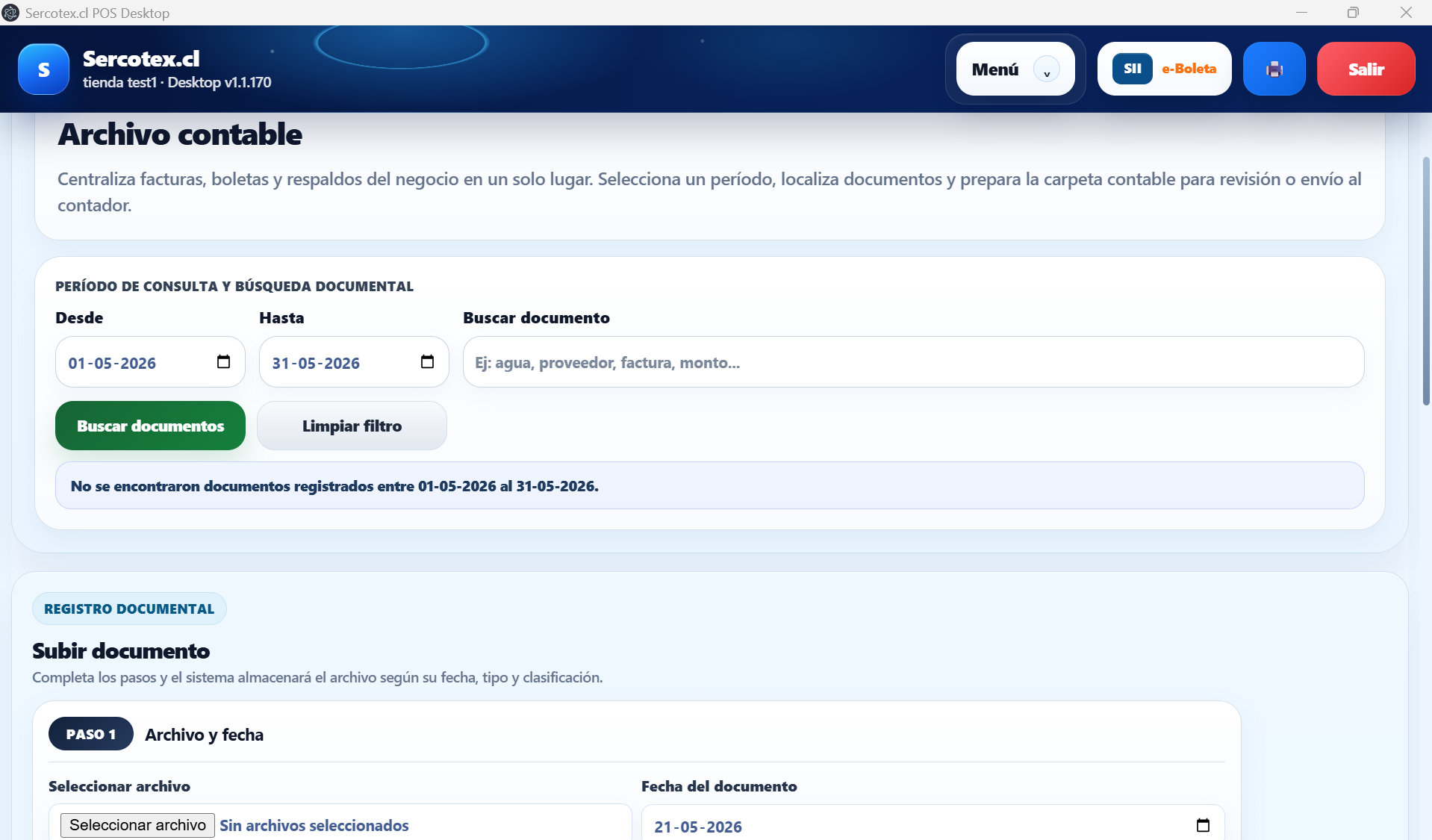This screenshot has height=840, width=1432.
Task: Click the 'Archivo y fecha' step title
Action: [204, 735]
